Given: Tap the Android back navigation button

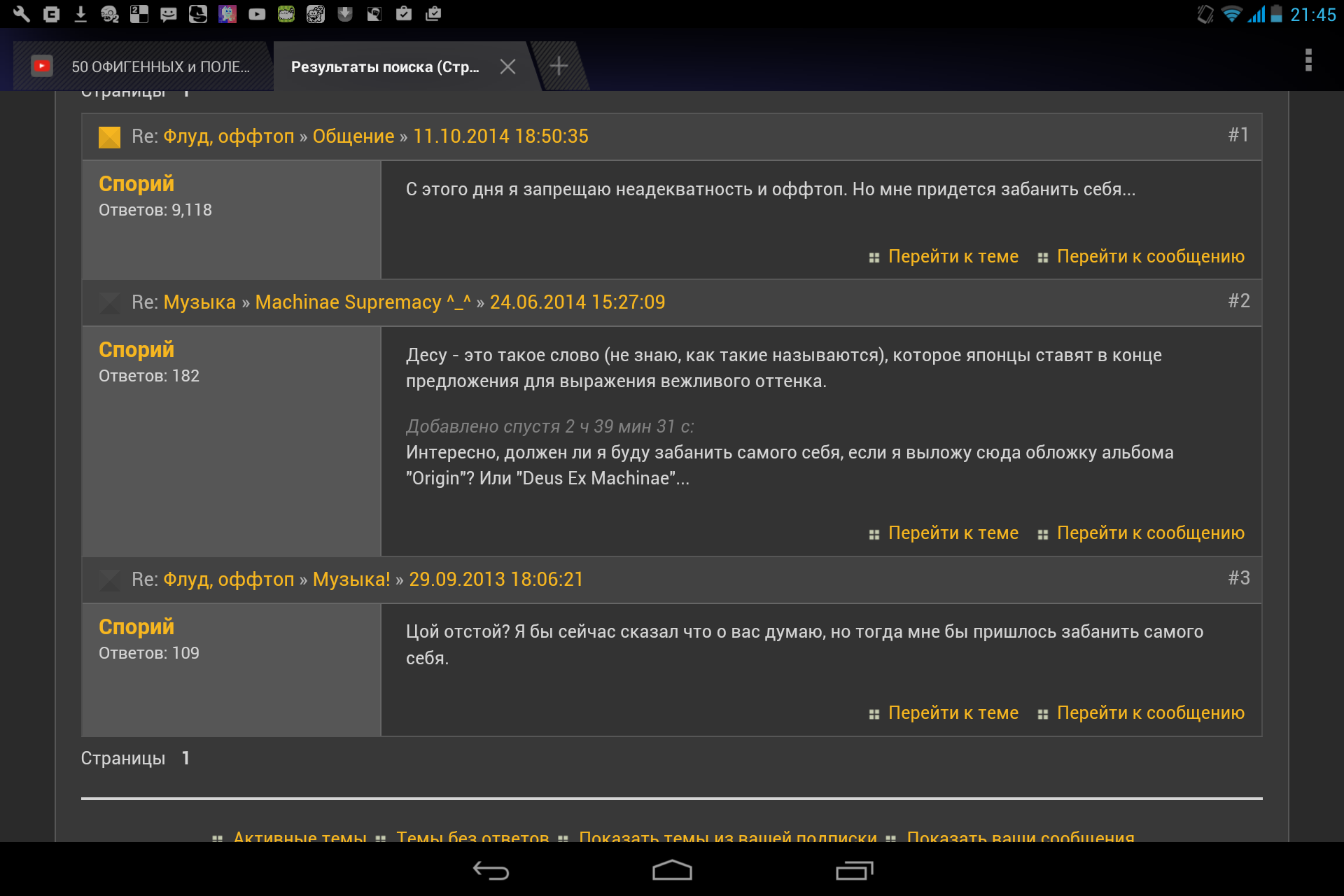Looking at the screenshot, I should pyautogui.click(x=491, y=870).
